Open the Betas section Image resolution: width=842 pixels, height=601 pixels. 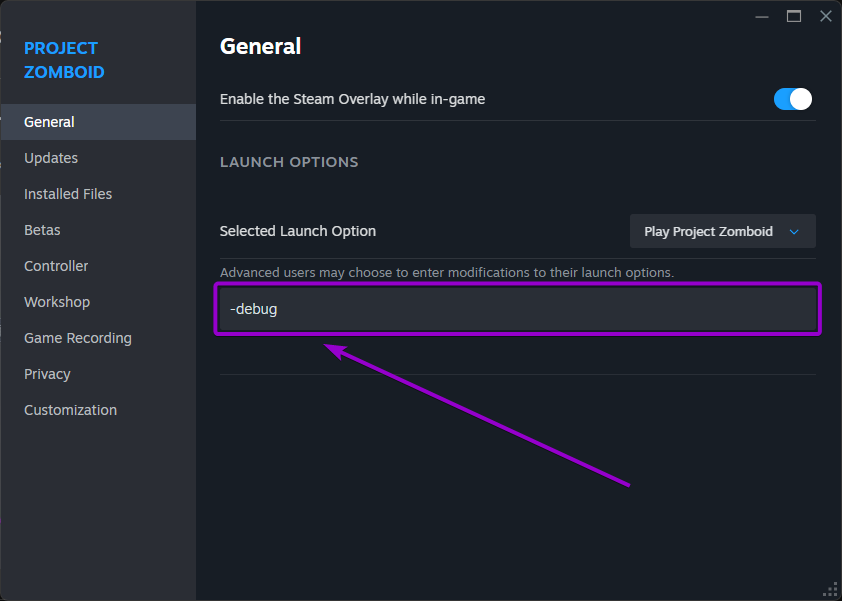(98, 230)
